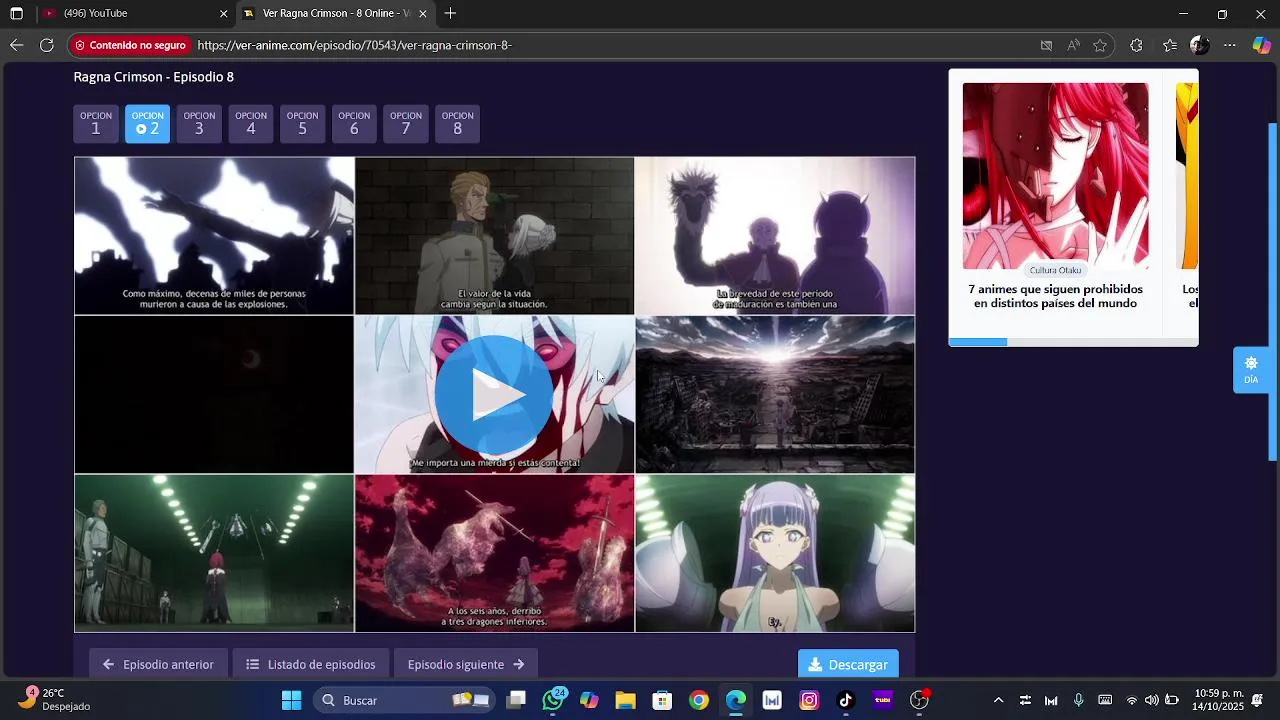This screenshot has width=1280, height=720.
Task: Open Copilot app in taskbar
Action: point(589,700)
